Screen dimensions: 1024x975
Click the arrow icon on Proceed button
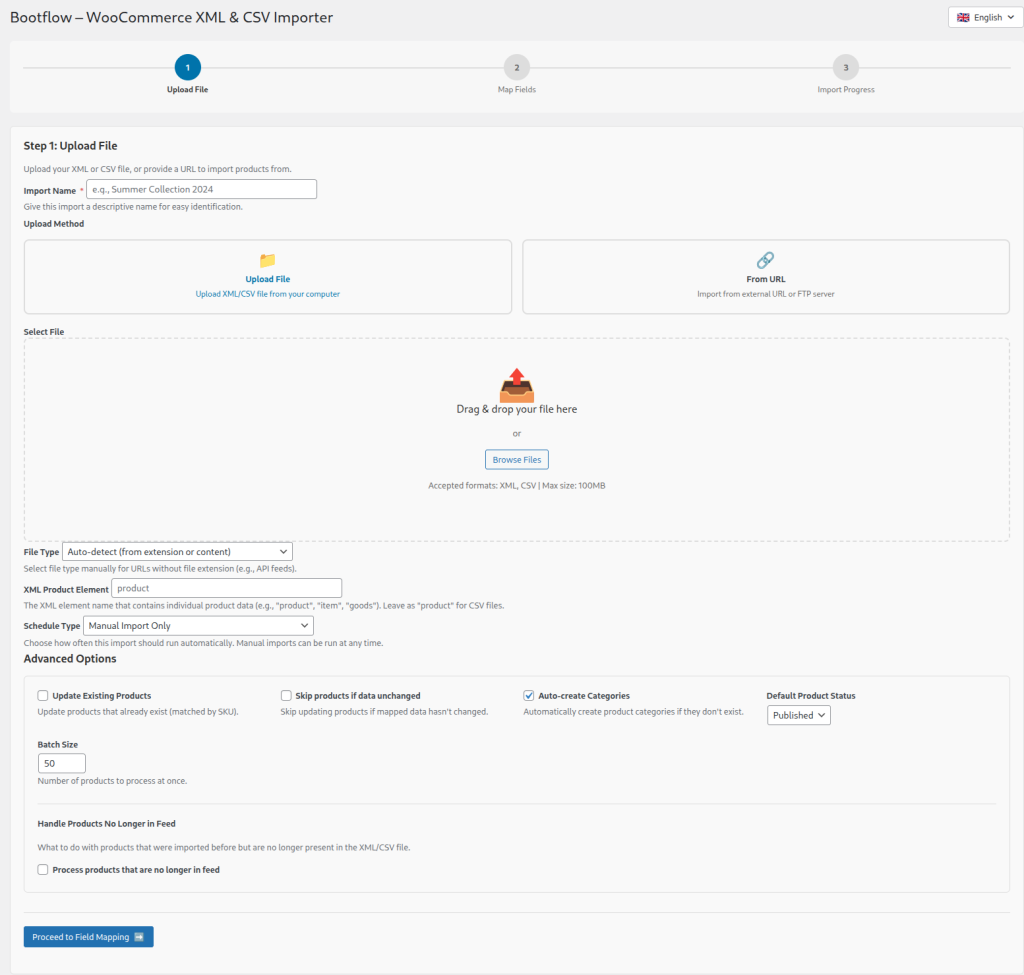coord(138,936)
